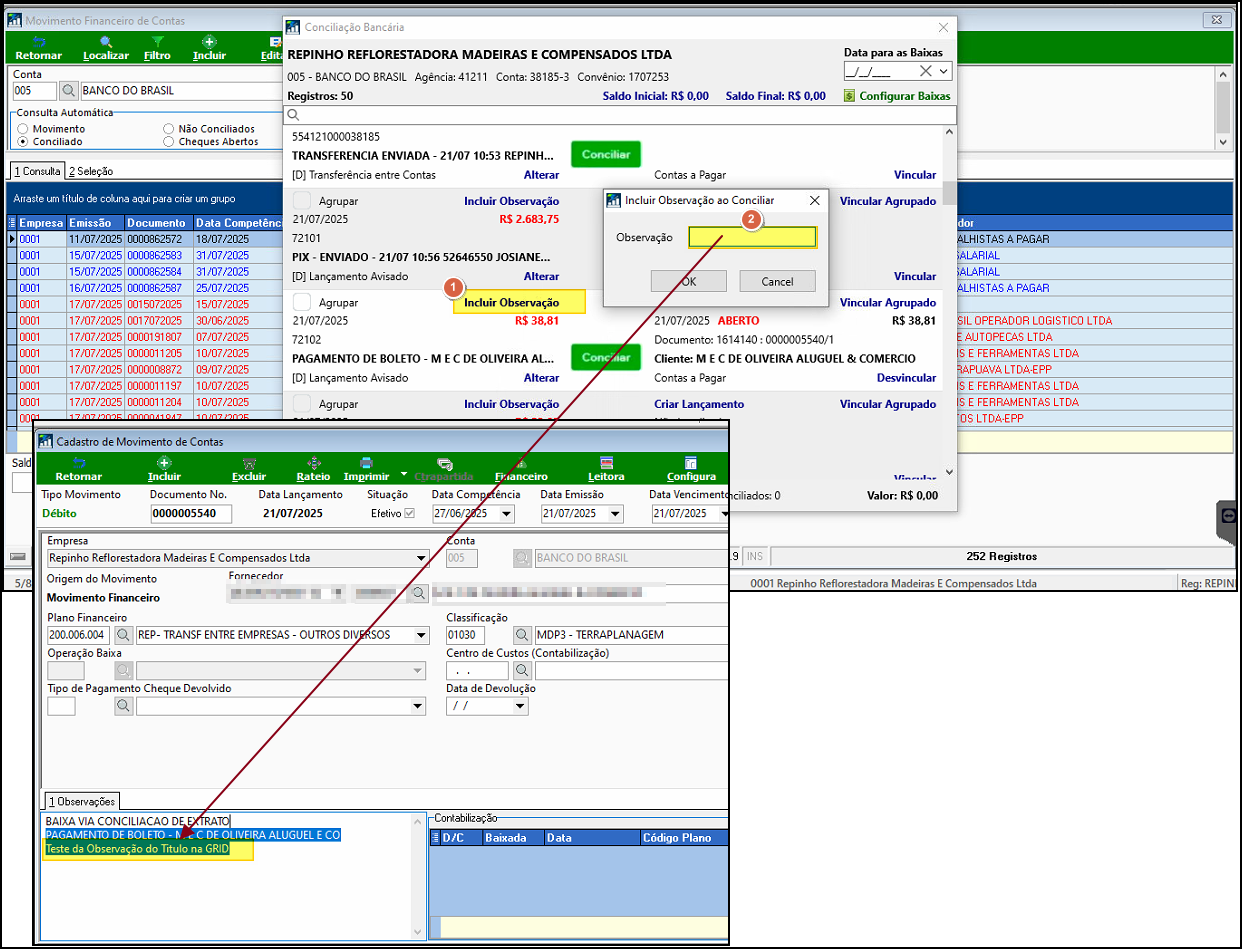
Task: Click grid selector icon left of Empresa header
Action: (12, 223)
